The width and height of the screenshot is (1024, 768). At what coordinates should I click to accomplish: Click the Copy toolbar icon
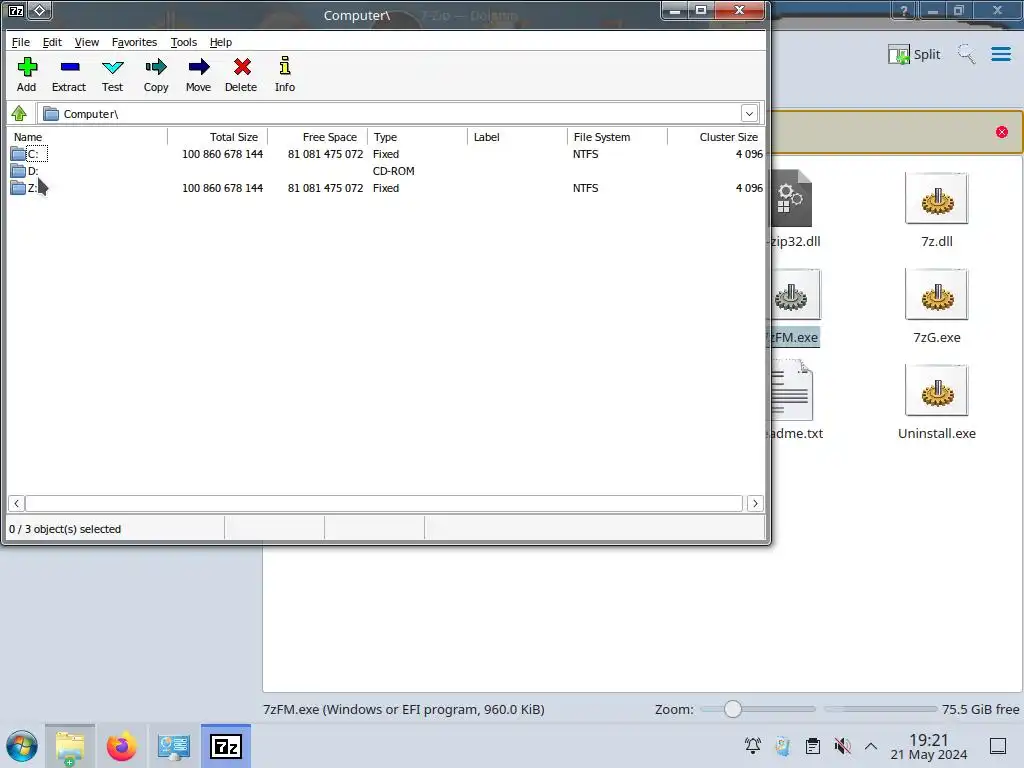pyautogui.click(x=156, y=67)
